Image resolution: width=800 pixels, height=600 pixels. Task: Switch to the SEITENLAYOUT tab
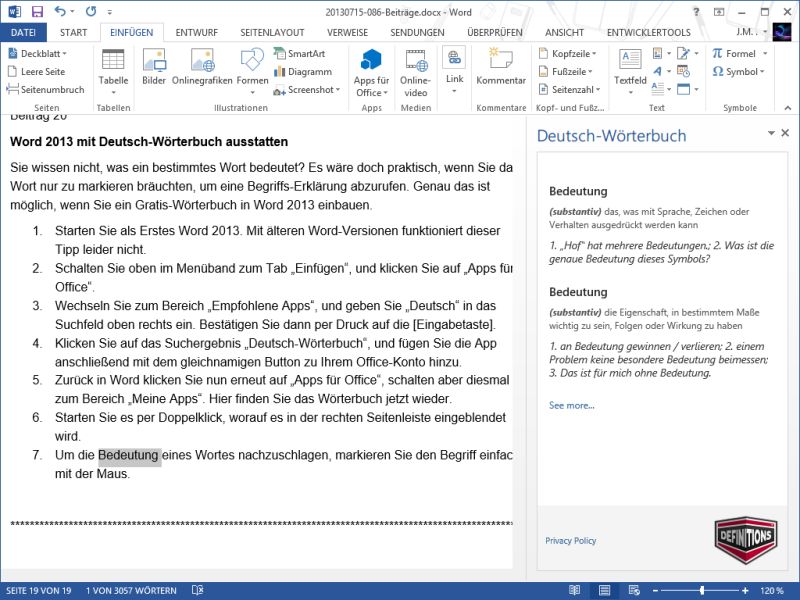pos(272,32)
